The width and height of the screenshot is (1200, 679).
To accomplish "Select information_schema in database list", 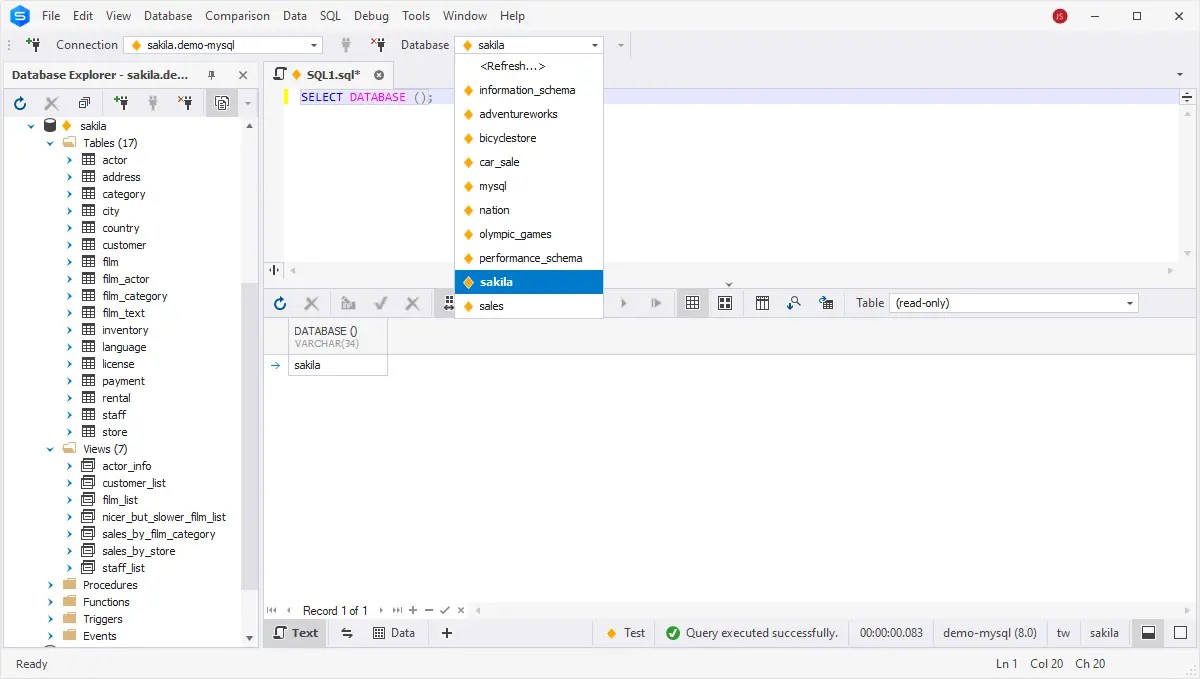I will [529, 90].
